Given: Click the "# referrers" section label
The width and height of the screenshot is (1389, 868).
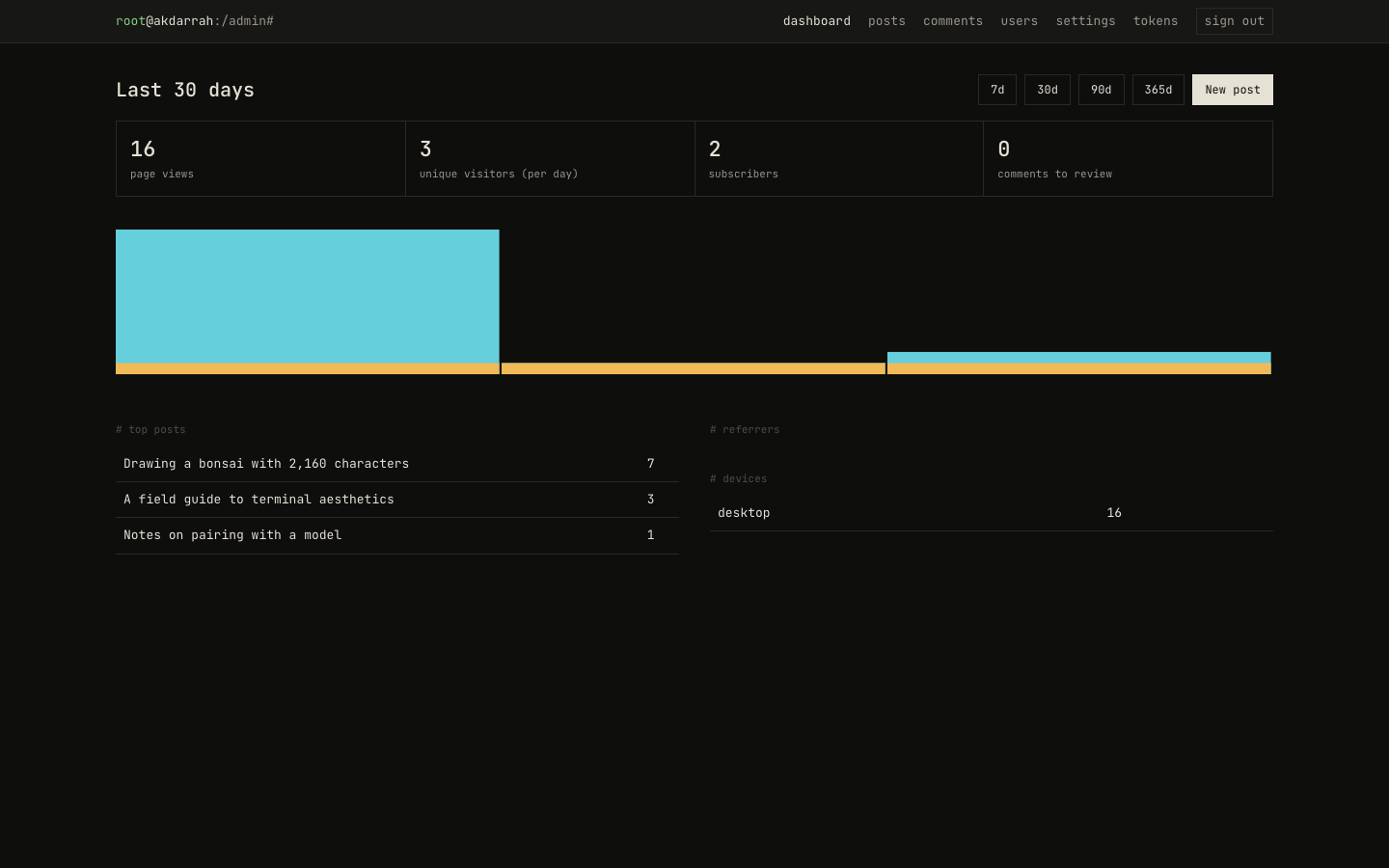Looking at the screenshot, I should pyautogui.click(x=745, y=430).
